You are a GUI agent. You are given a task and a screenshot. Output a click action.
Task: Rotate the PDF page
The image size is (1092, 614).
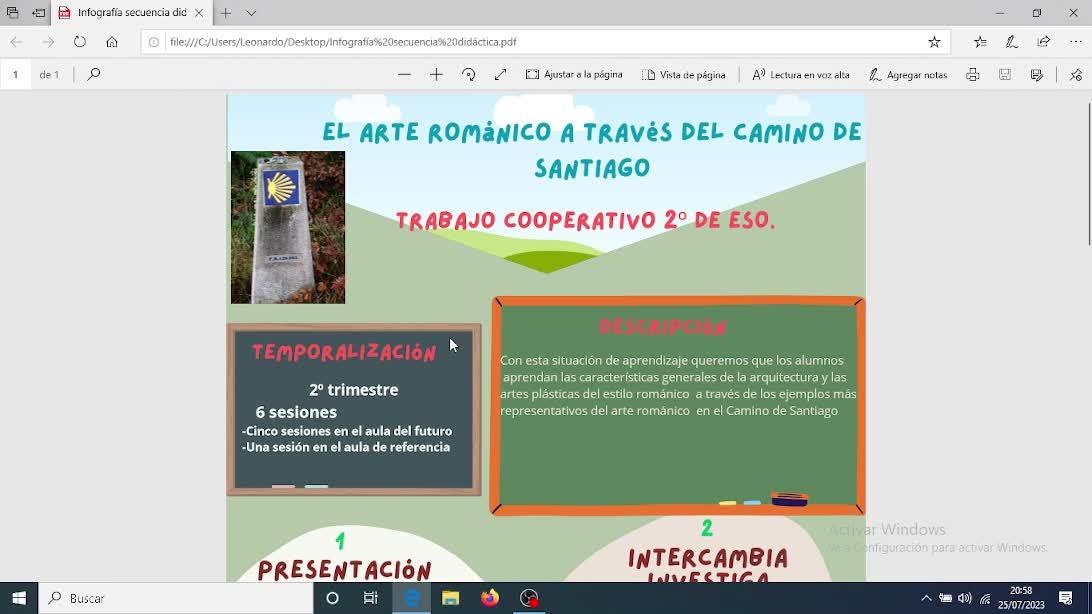click(468, 75)
